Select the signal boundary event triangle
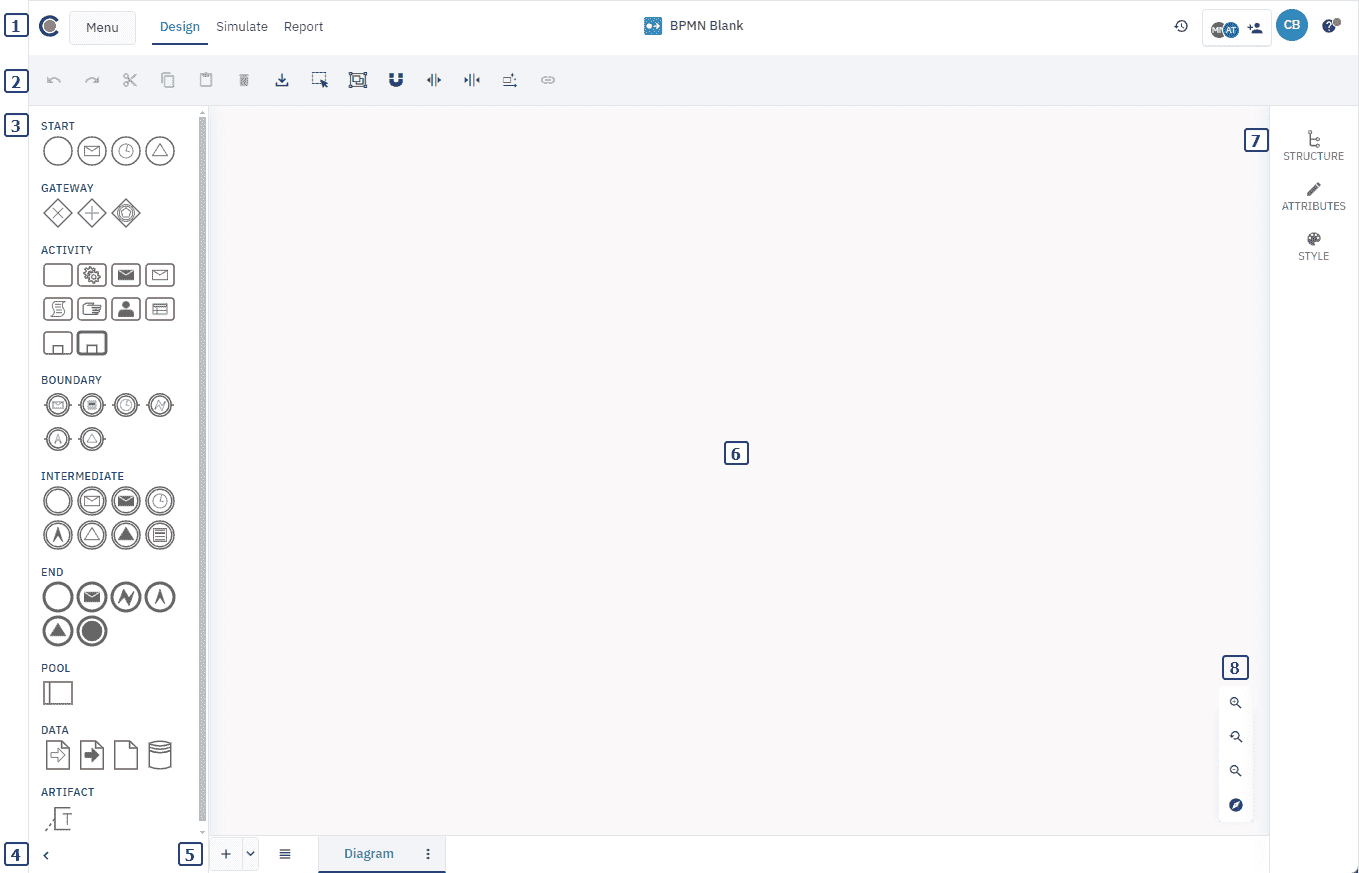 coord(92,439)
